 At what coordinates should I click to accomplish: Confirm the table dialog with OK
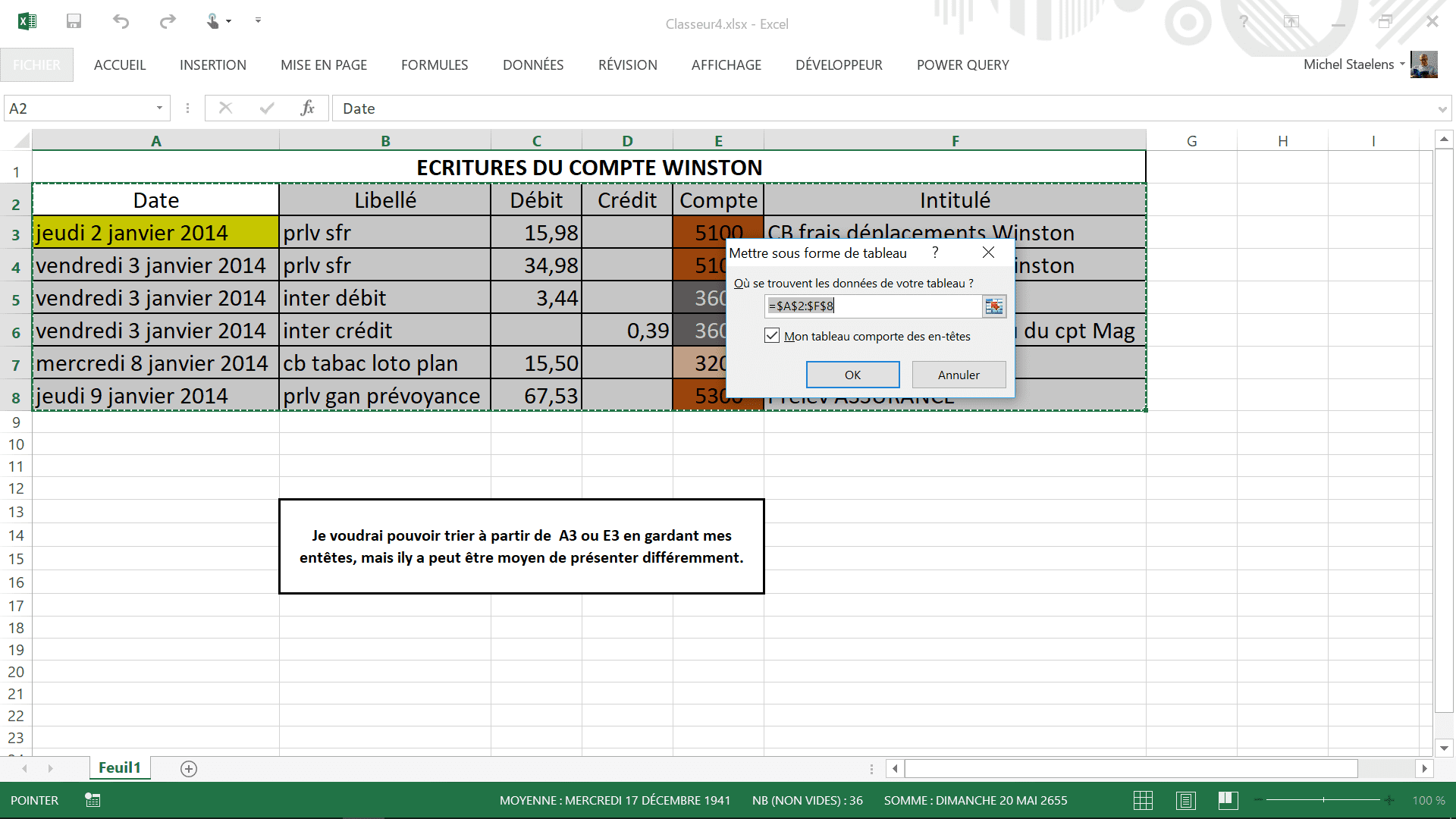pyautogui.click(x=852, y=375)
